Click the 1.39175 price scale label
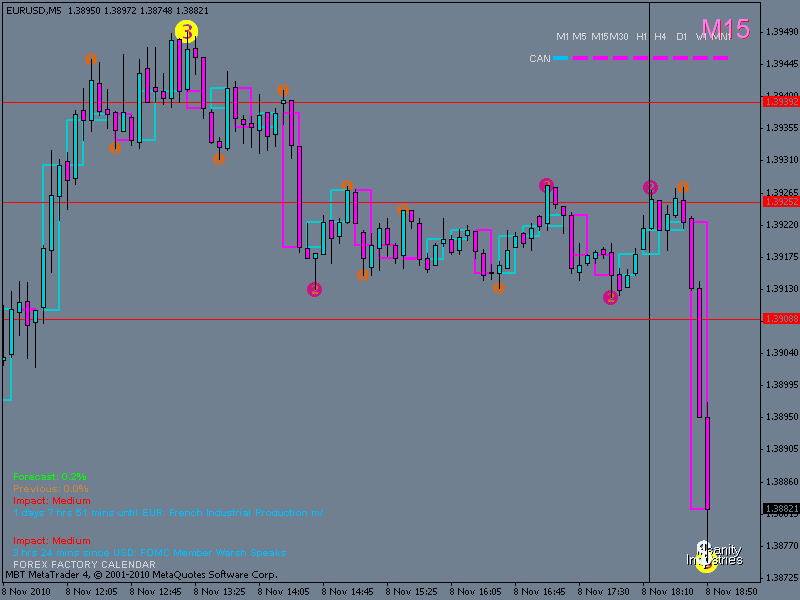The height and width of the screenshot is (600, 800). pos(782,256)
